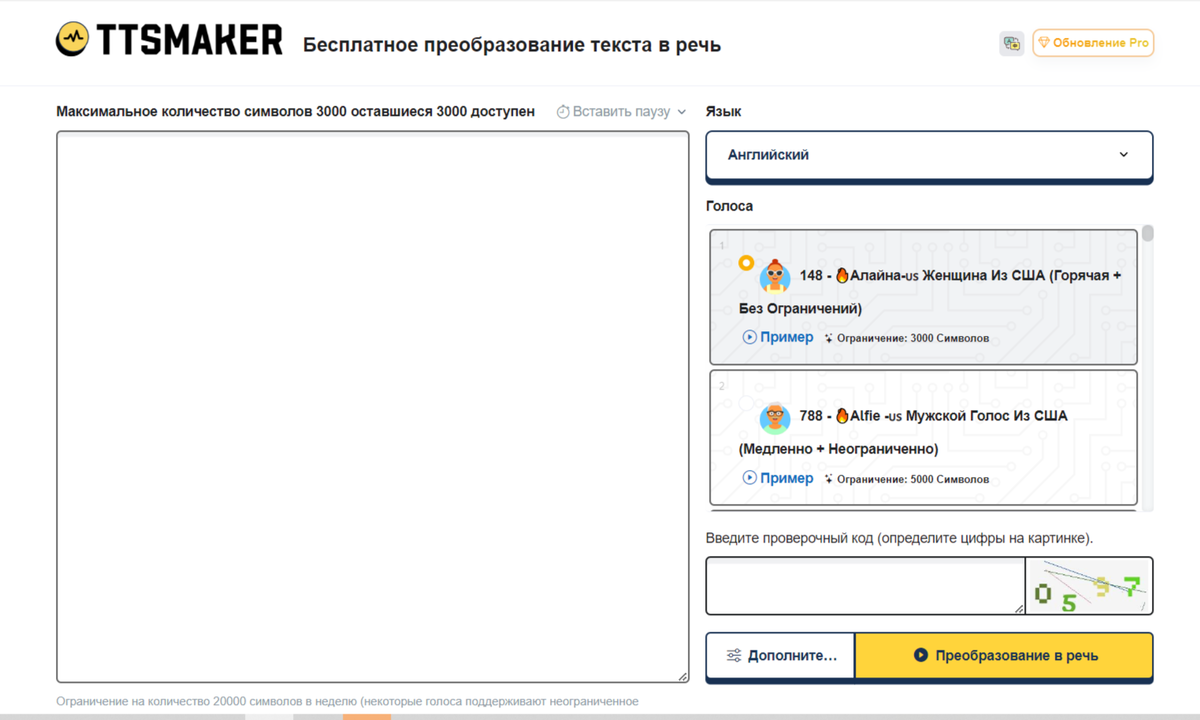The image size is (1200, 720).
Task: Click inside the large text input area
Action: pos(373,407)
